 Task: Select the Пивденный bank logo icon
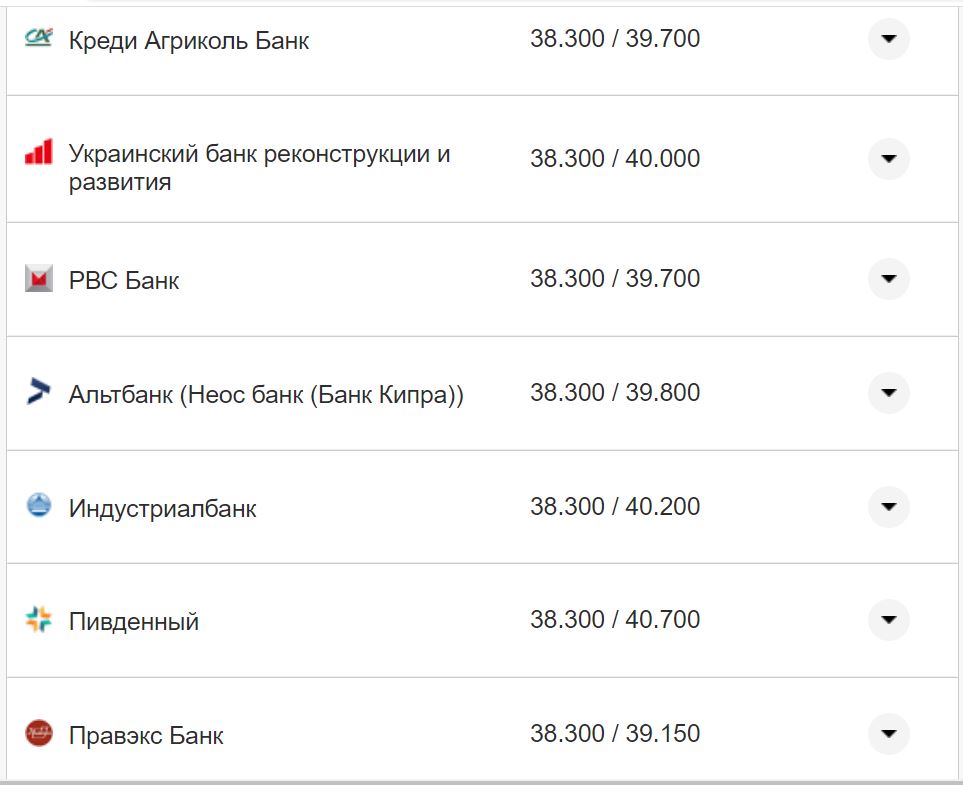[x=38, y=620]
